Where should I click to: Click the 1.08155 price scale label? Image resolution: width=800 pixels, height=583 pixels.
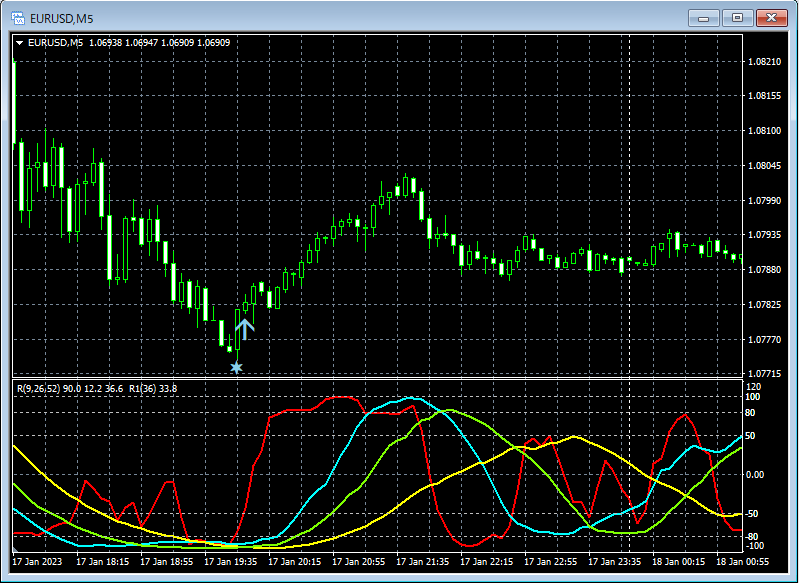[764, 96]
